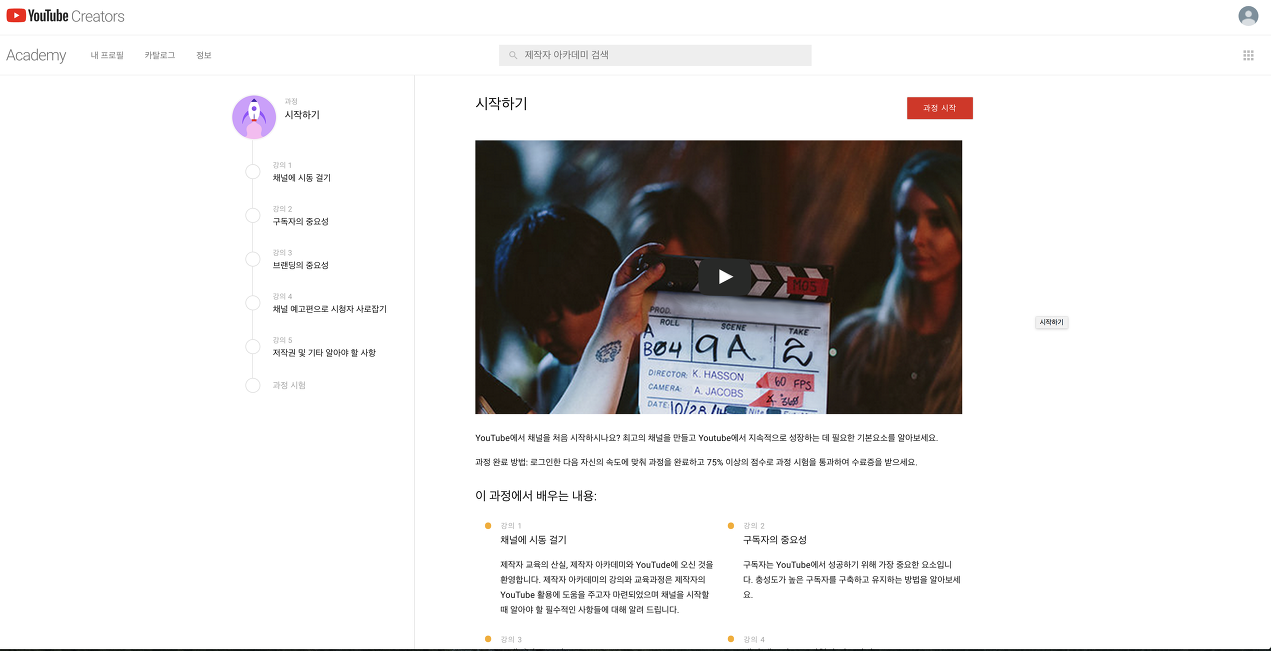Open the 내 프로필 menu item
The height and width of the screenshot is (651, 1271).
click(x=107, y=55)
